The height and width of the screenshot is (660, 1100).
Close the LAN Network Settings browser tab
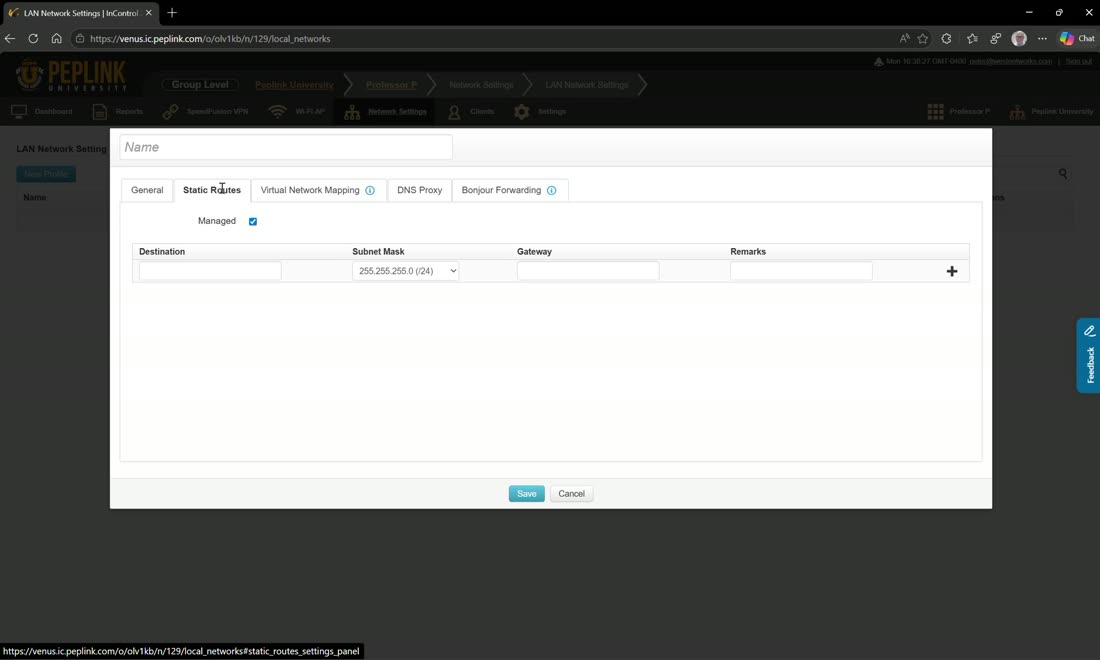tap(149, 13)
